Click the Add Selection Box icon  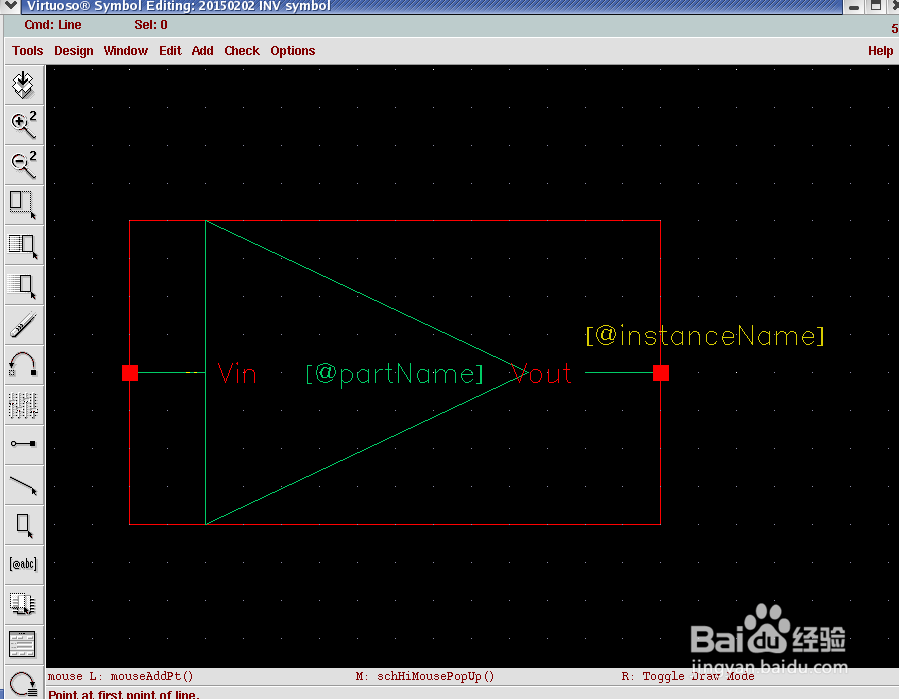[x=24, y=604]
